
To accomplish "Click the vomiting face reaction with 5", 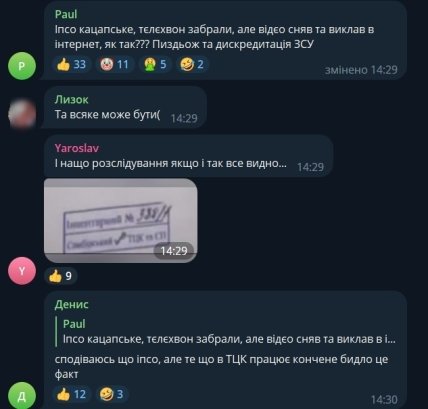I will pos(155,64).
